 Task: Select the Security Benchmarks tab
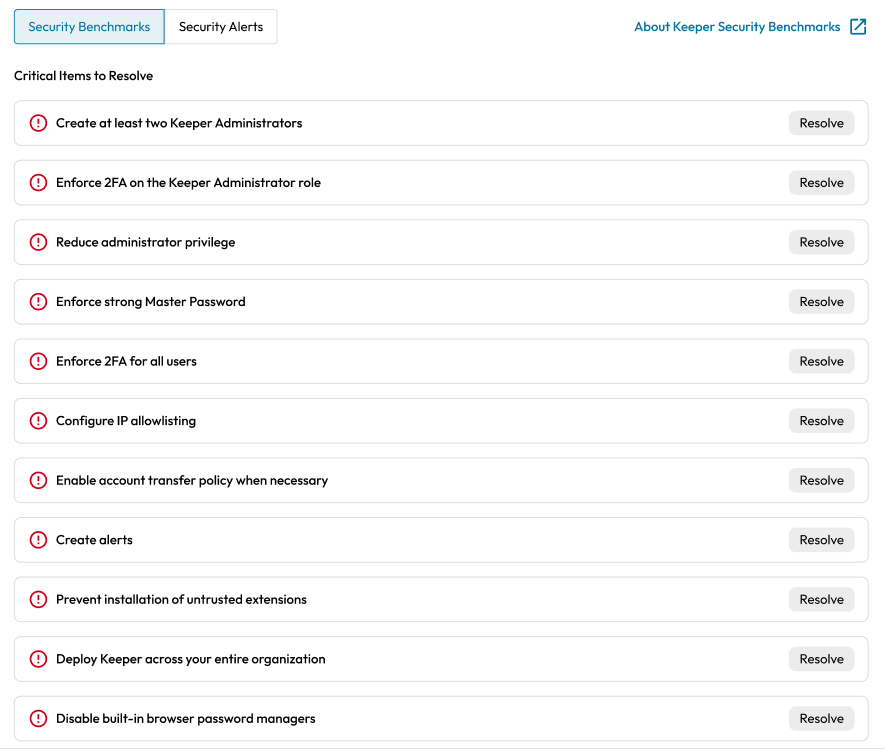coord(89,27)
